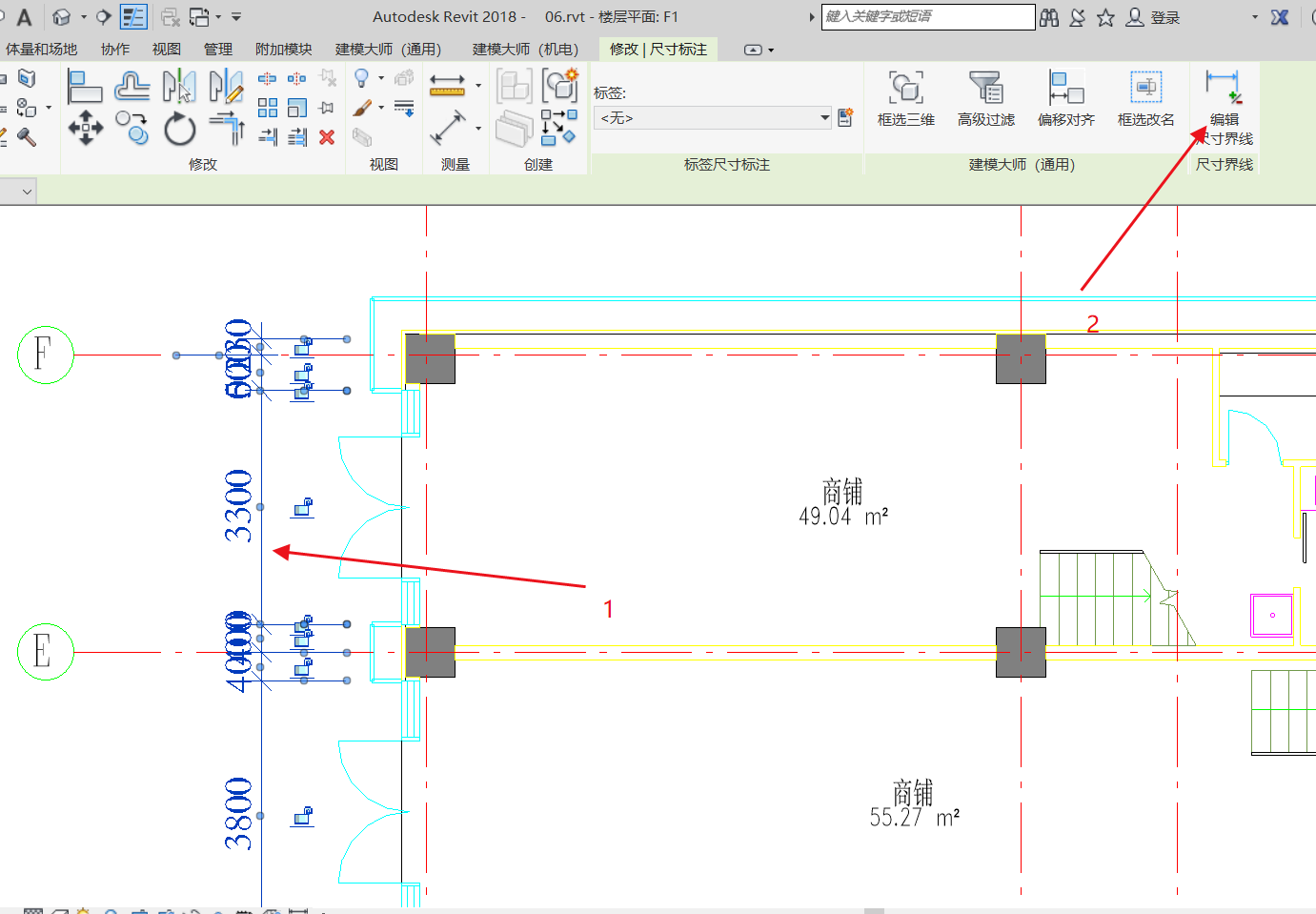The width and height of the screenshot is (1316, 914).
Task: Open the 管理 ribbon tab
Action: (217, 50)
